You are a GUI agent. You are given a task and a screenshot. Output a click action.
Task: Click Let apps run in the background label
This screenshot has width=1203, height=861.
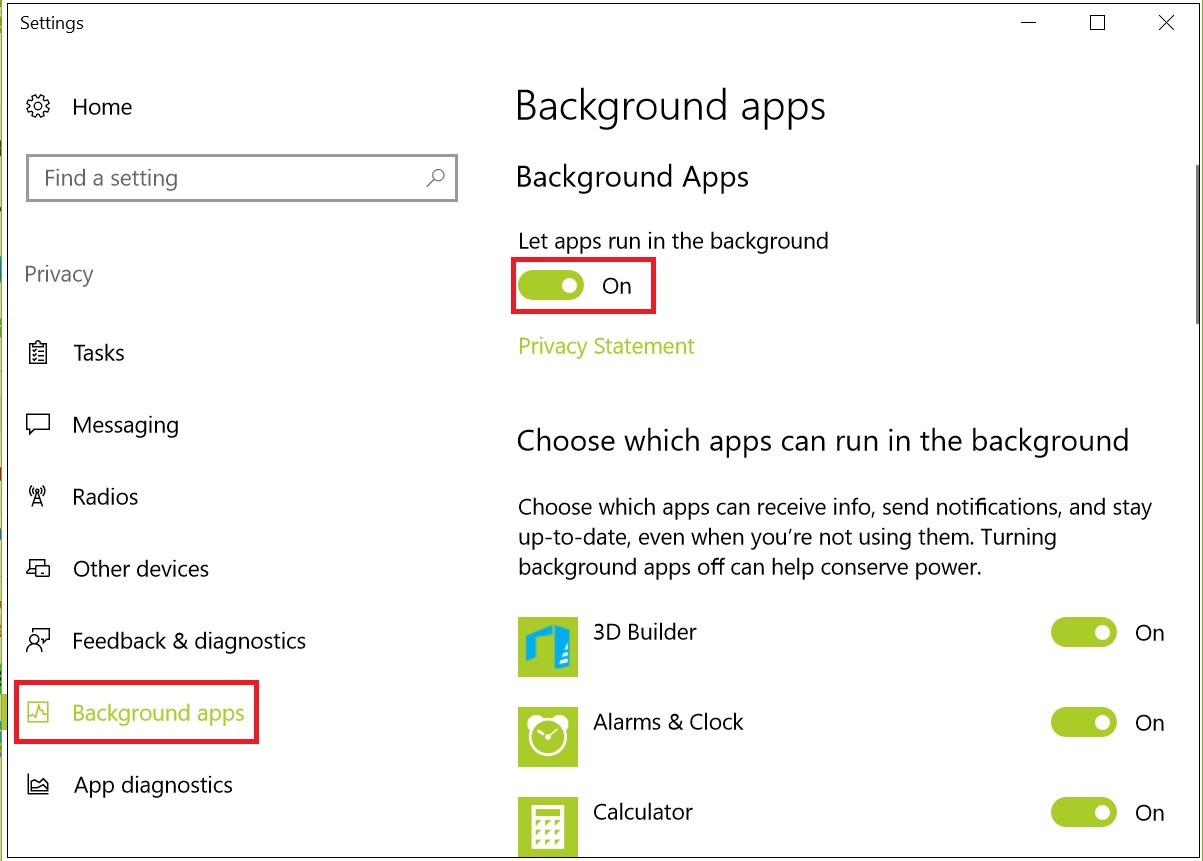point(673,241)
